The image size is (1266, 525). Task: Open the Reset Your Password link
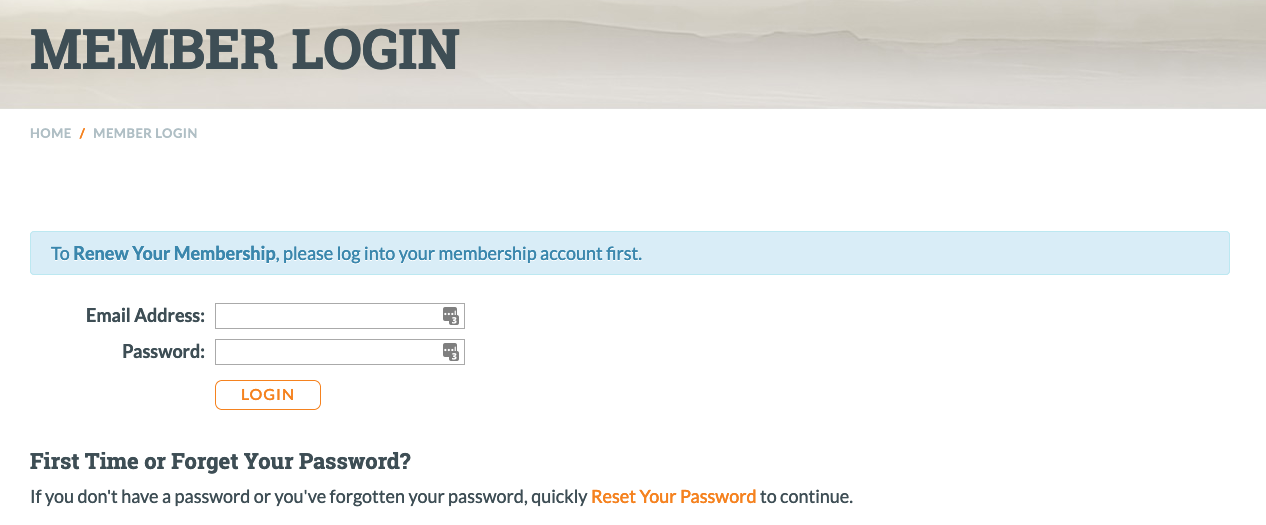click(x=673, y=496)
